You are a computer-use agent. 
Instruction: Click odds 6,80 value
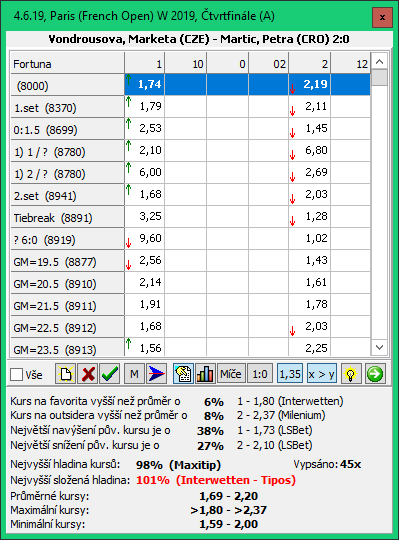309,150
